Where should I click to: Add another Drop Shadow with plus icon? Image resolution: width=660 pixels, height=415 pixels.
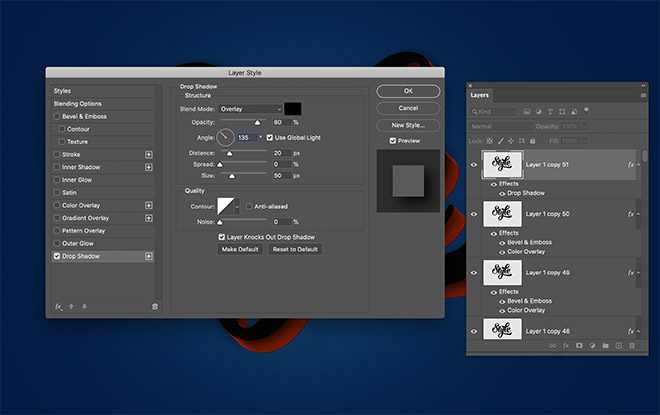click(x=149, y=256)
